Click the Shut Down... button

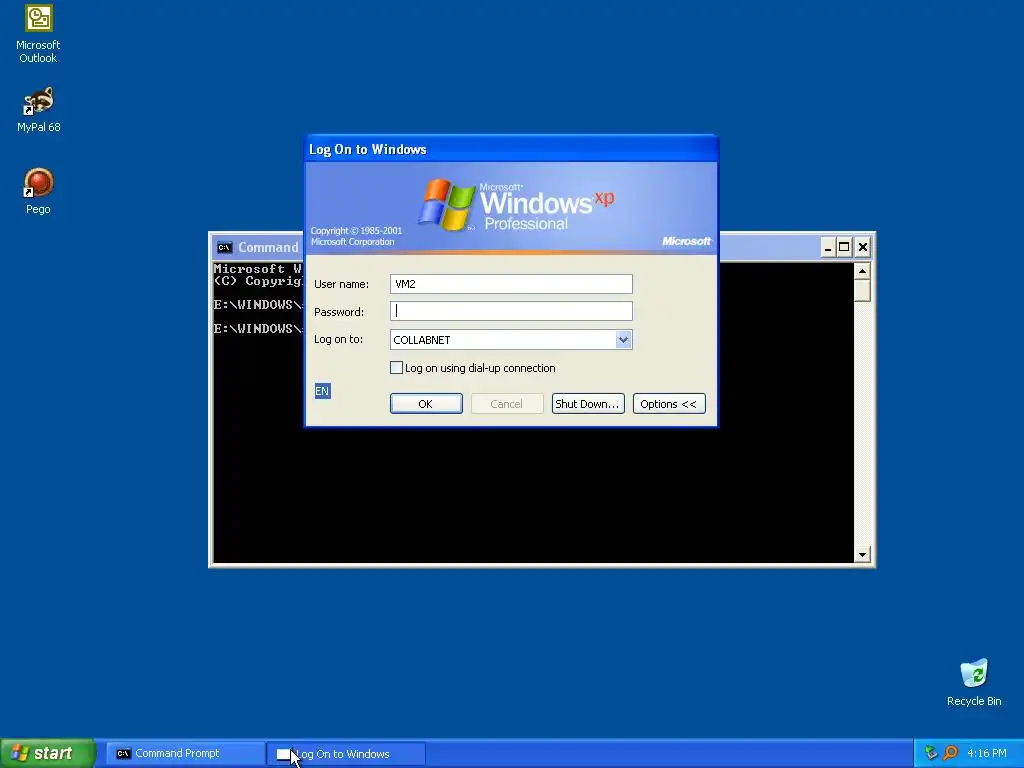pyautogui.click(x=588, y=404)
